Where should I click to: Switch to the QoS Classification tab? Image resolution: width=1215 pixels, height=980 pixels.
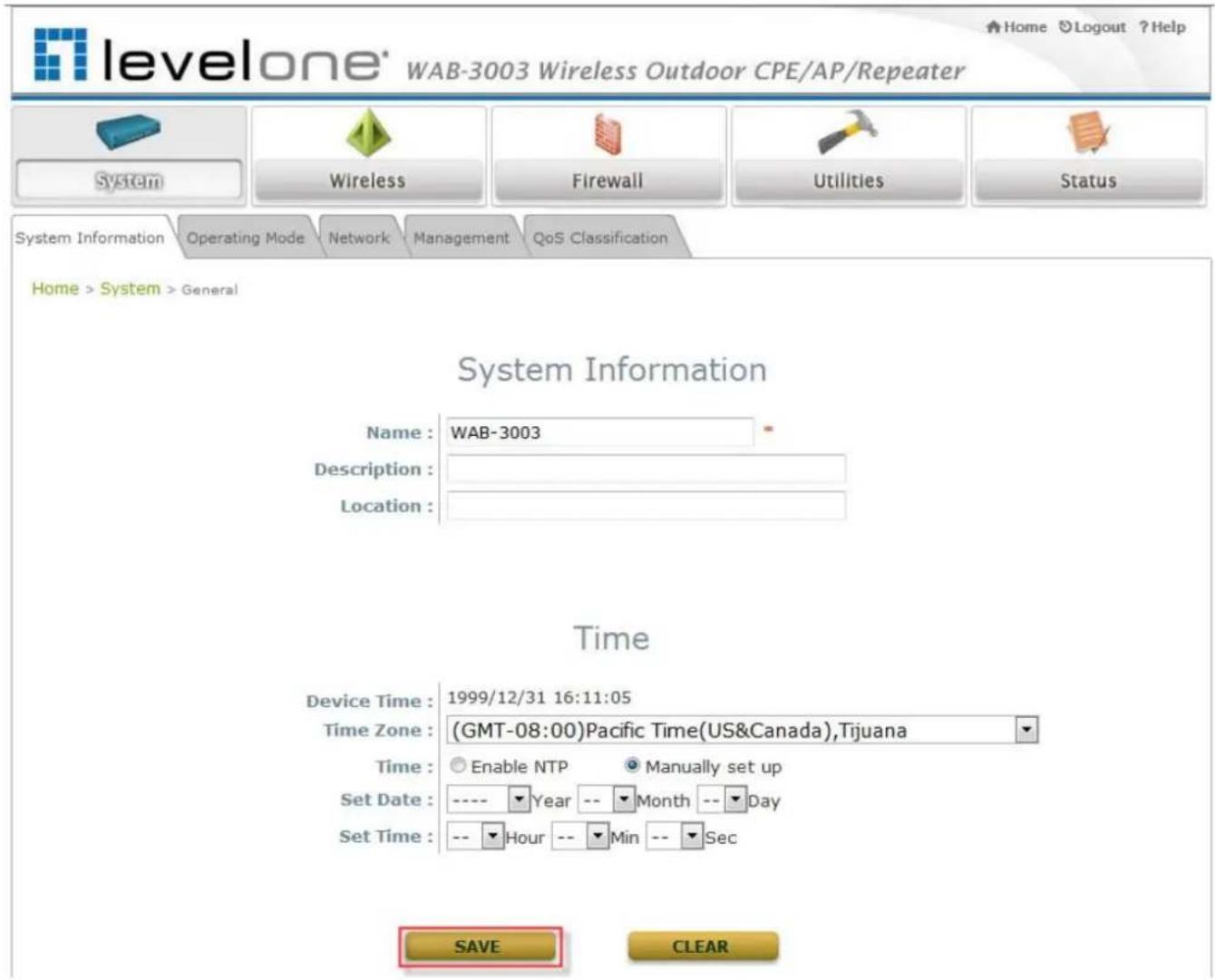coord(600,238)
